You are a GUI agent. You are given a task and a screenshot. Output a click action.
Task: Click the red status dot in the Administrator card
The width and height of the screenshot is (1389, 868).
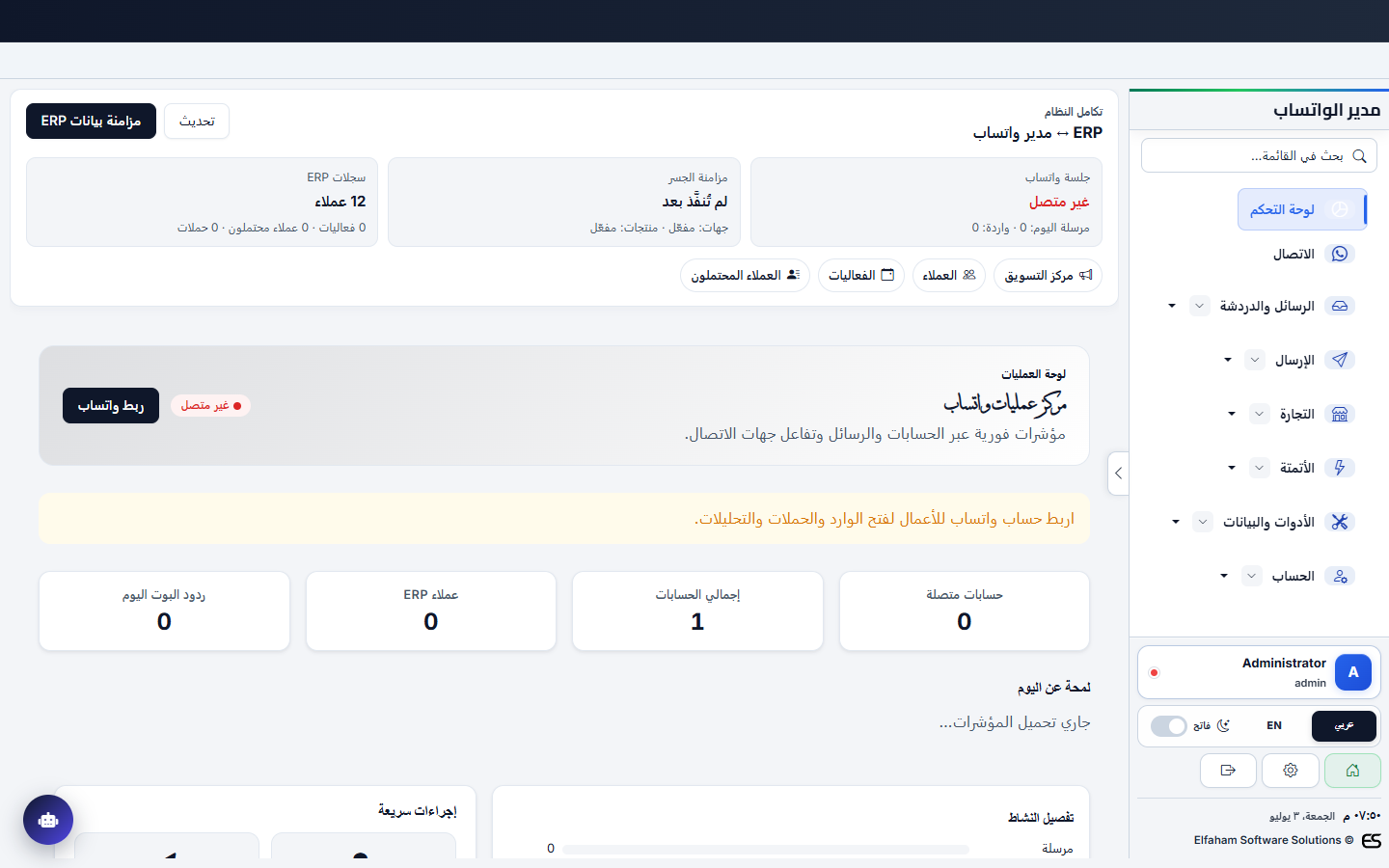click(x=1154, y=672)
